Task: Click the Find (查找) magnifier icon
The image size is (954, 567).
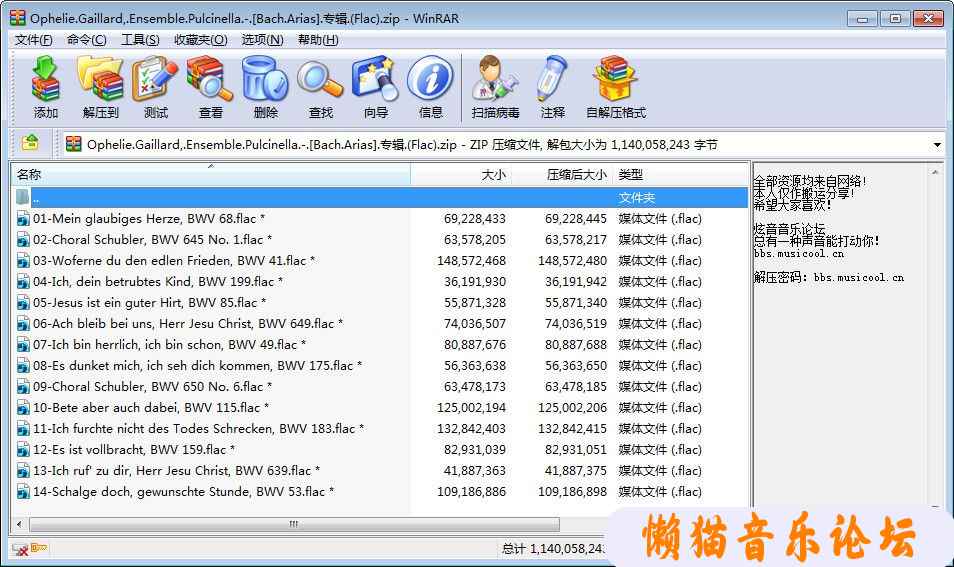Action: point(321,87)
